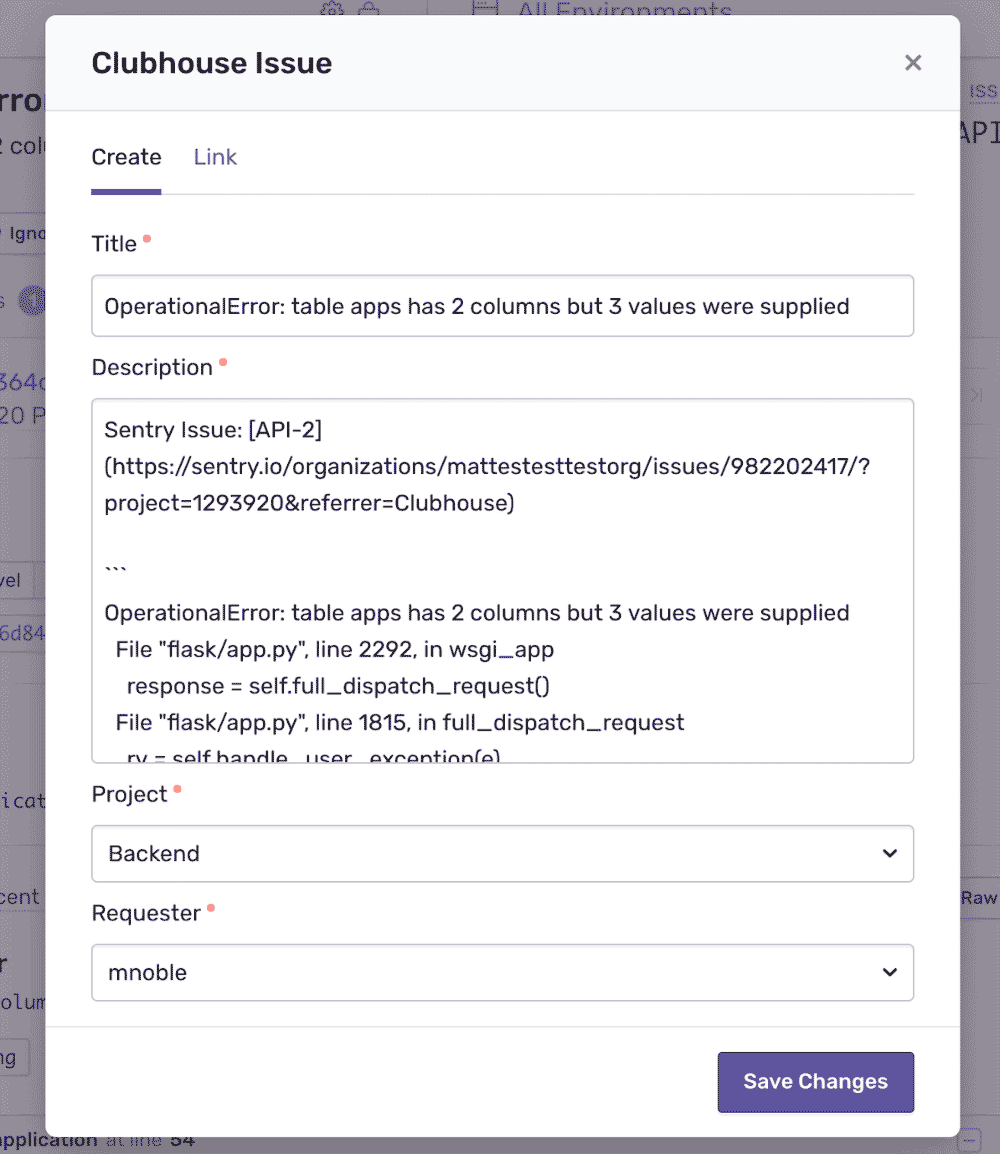Click the Requester dropdown chevron arrow
This screenshot has width=1000, height=1154.
tap(890, 973)
